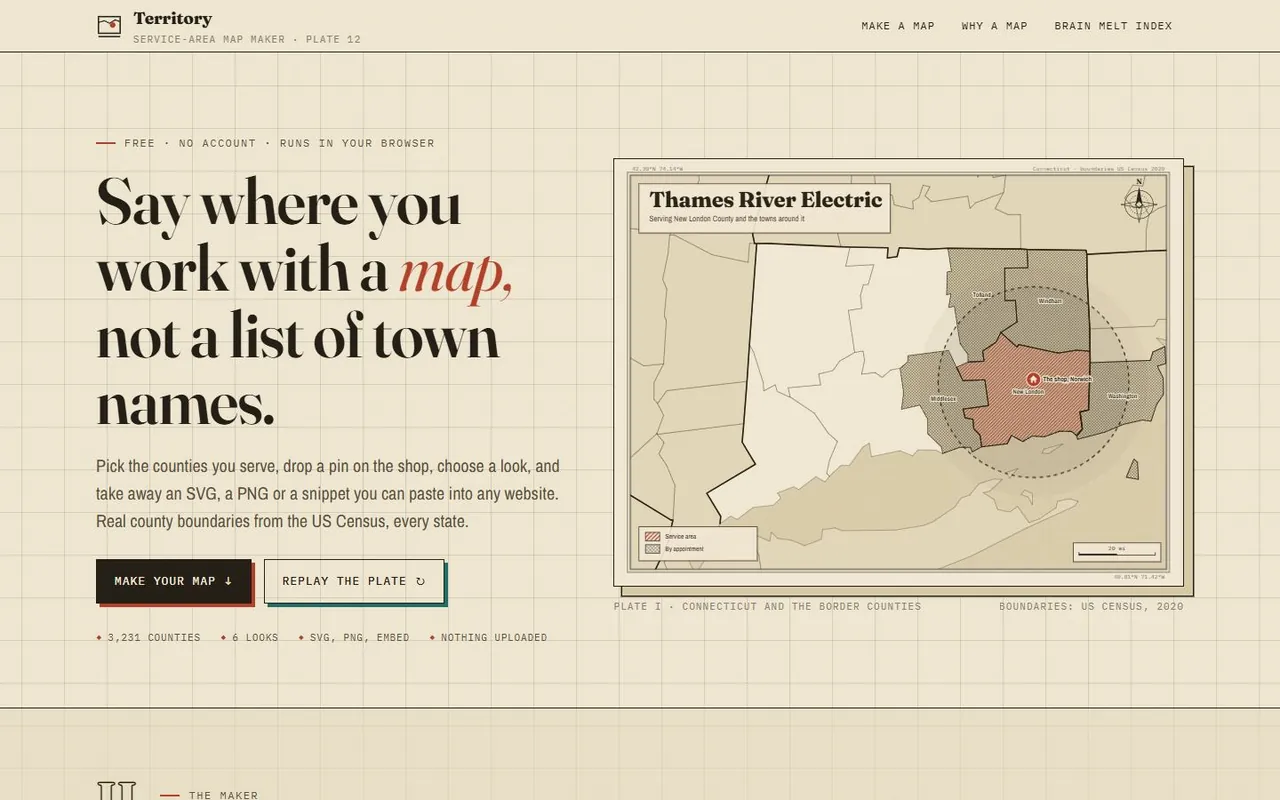This screenshot has width=1280, height=800.
Task: Click the By appointment legend text
Action: click(x=684, y=549)
